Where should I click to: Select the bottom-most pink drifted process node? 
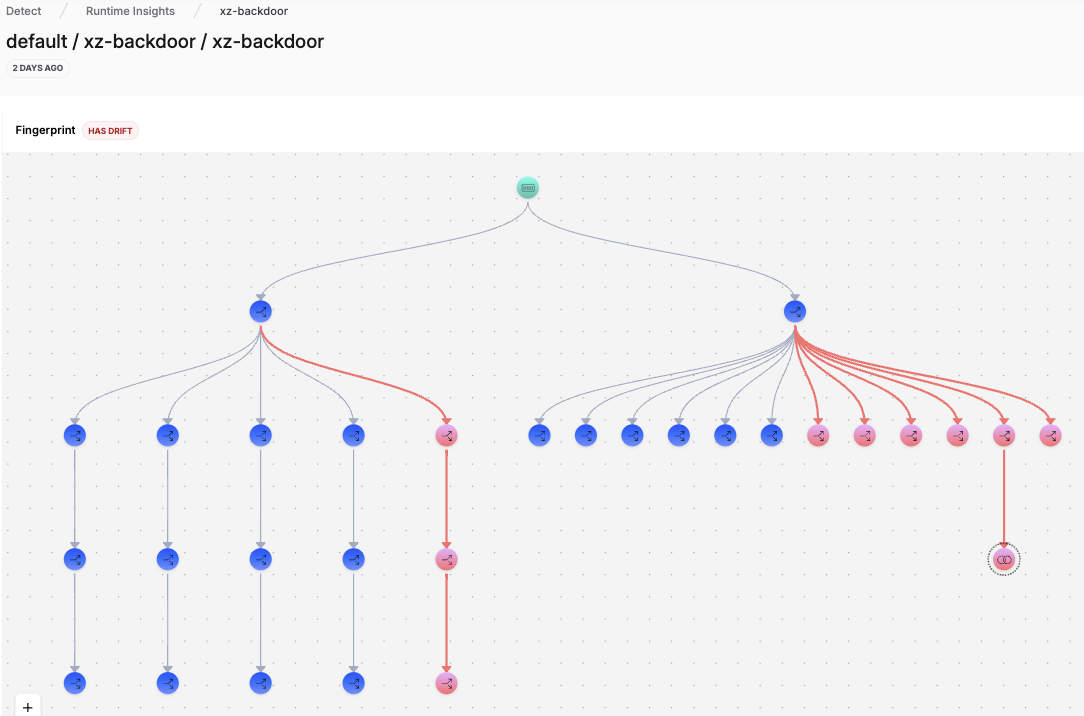pos(445,683)
